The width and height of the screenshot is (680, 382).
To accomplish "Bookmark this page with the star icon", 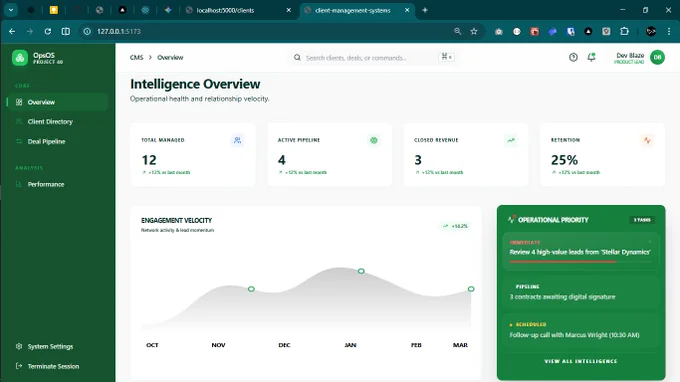I will (x=474, y=31).
